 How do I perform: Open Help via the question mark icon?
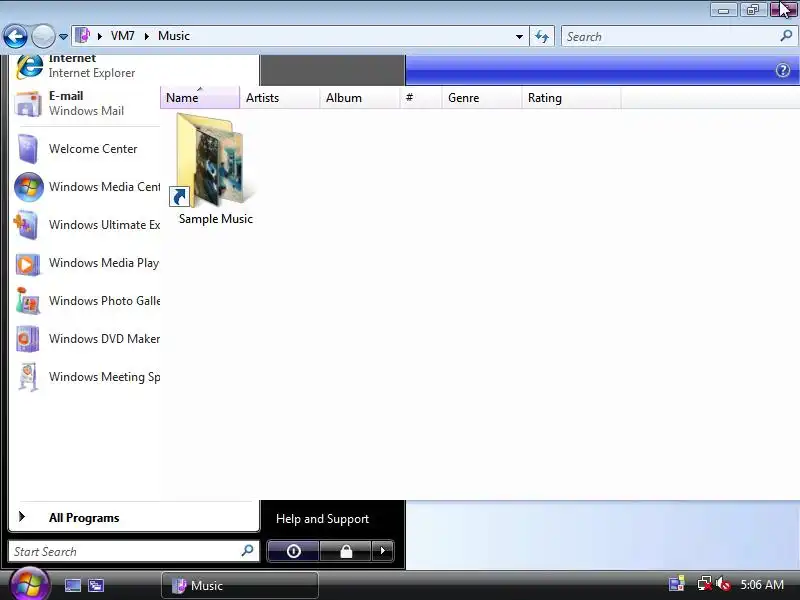tap(783, 70)
